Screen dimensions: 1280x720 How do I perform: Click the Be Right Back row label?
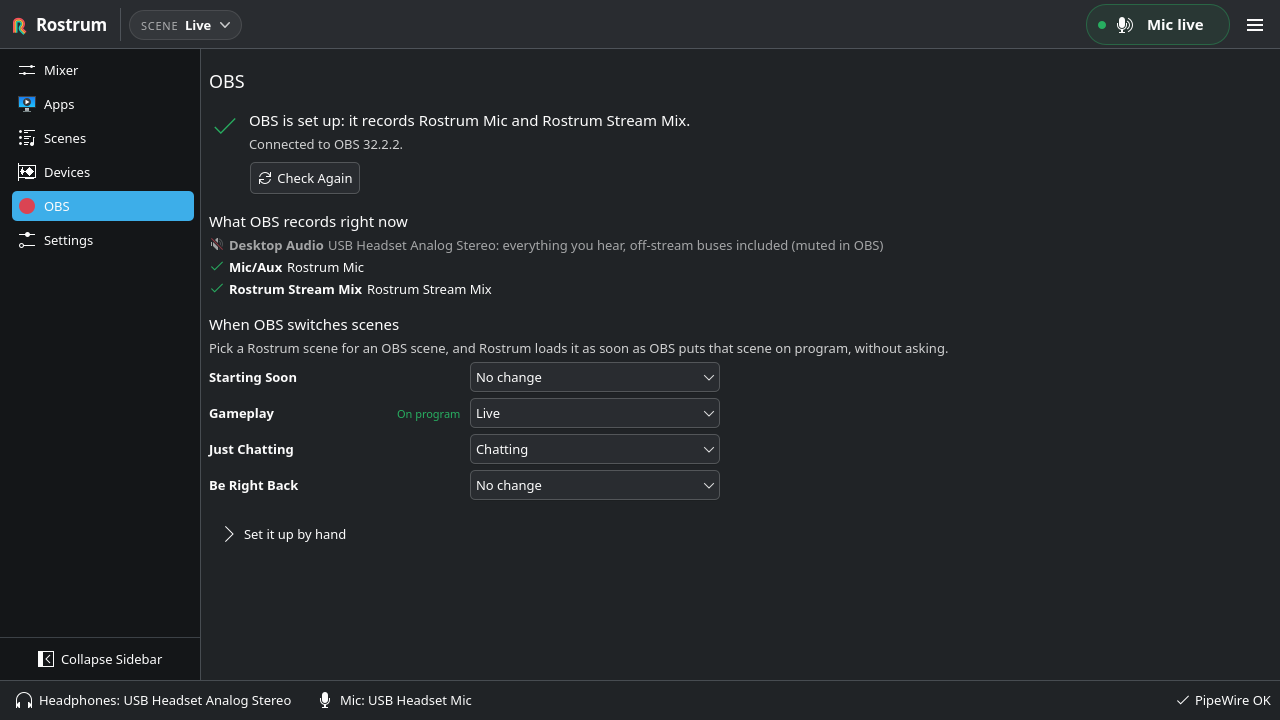click(254, 485)
